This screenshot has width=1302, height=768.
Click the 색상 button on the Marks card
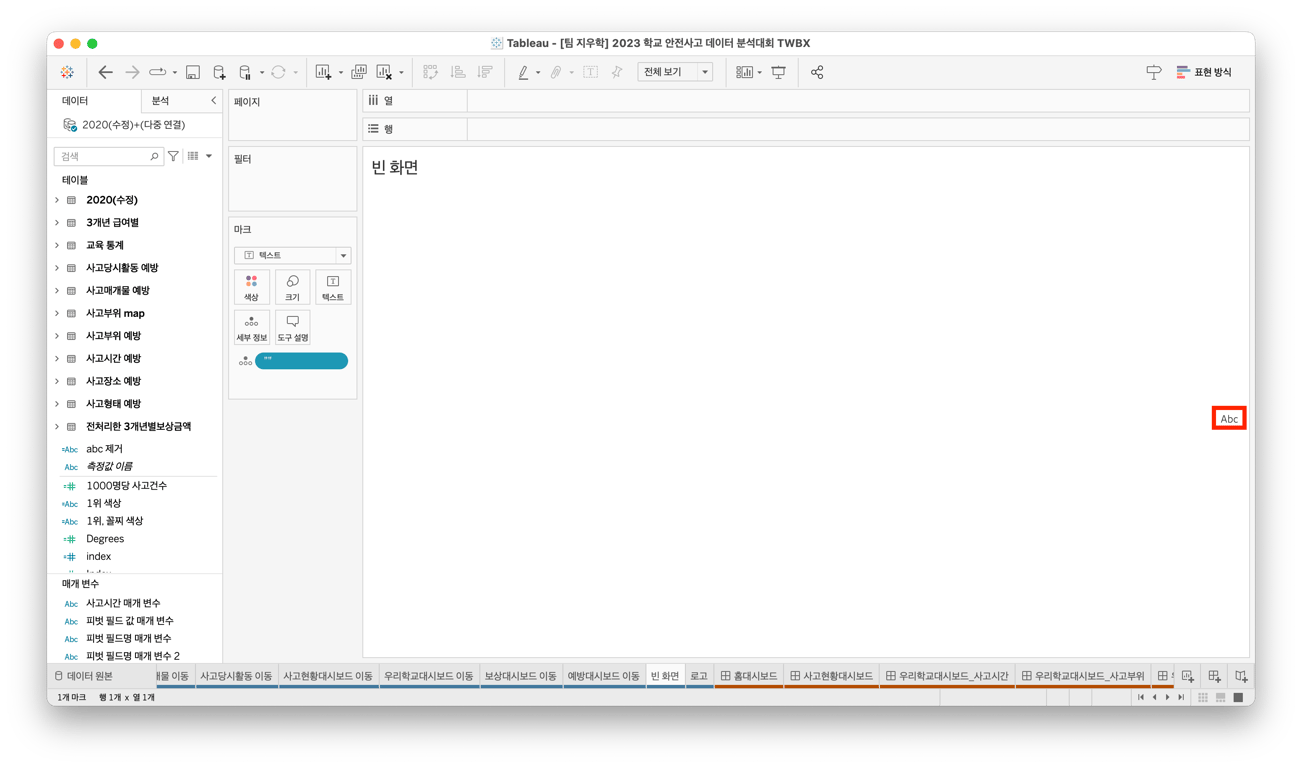click(251, 287)
